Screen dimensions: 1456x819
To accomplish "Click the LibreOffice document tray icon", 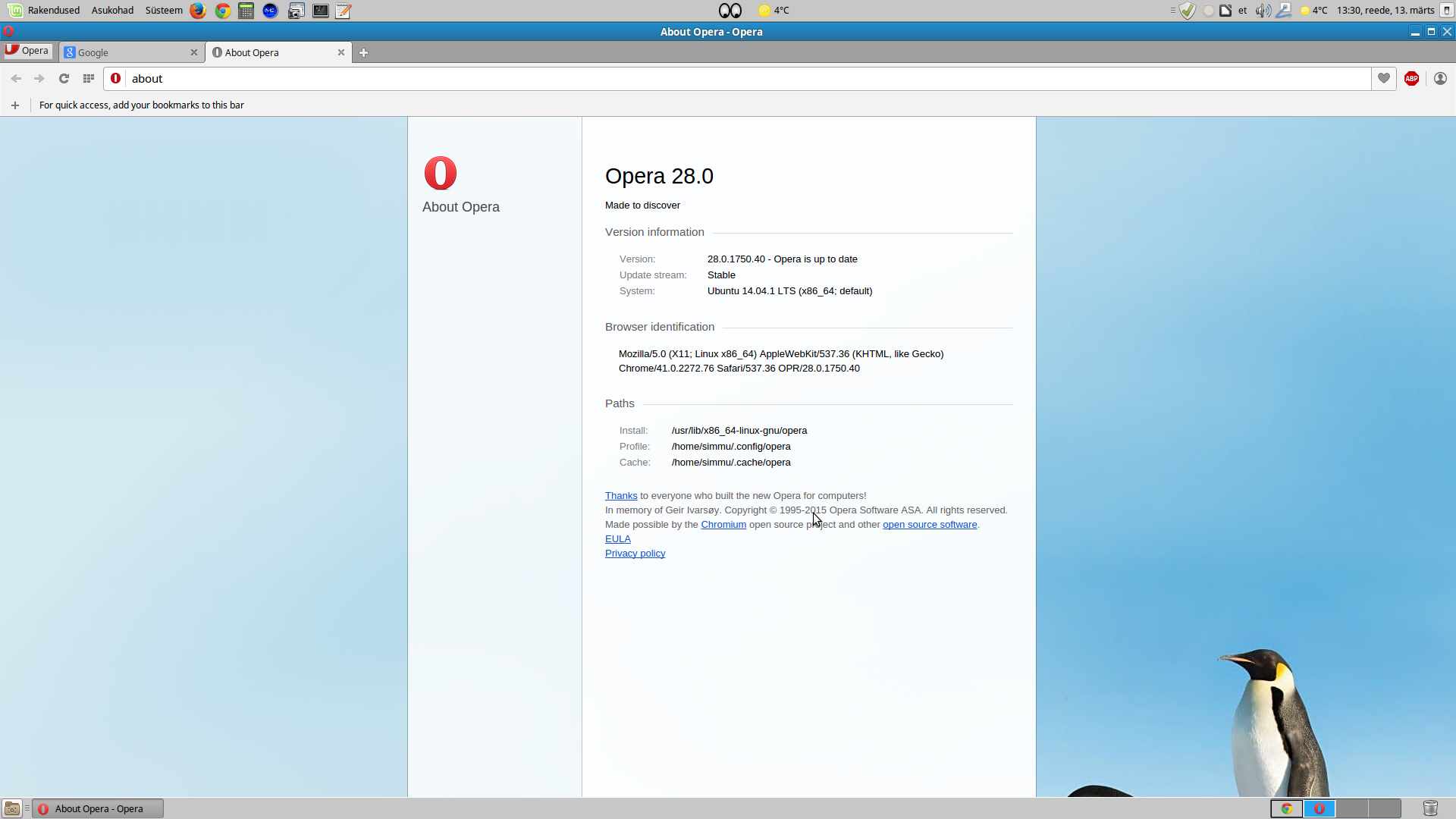I will [1225, 11].
